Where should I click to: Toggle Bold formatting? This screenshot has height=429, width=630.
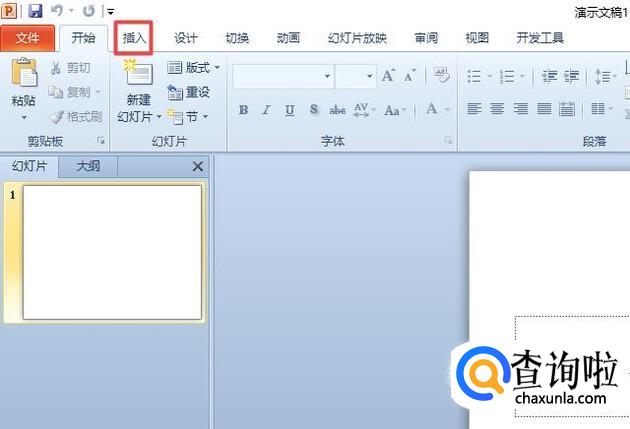(x=243, y=109)
